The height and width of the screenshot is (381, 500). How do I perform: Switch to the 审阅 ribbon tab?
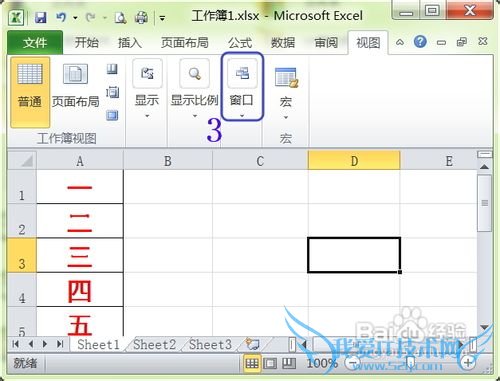click(326, 43)
